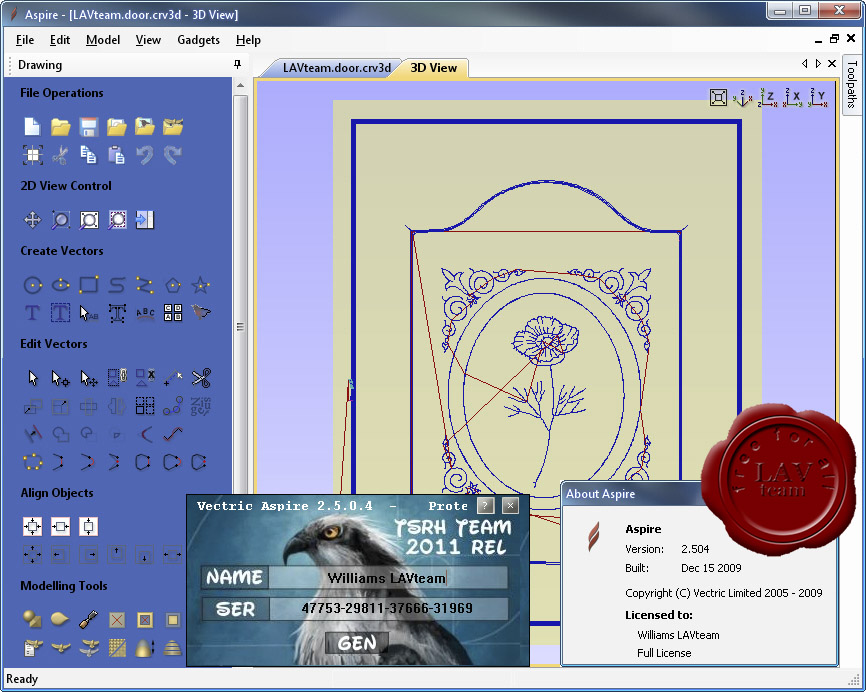Select the Pan view tool

click(32, 220)
